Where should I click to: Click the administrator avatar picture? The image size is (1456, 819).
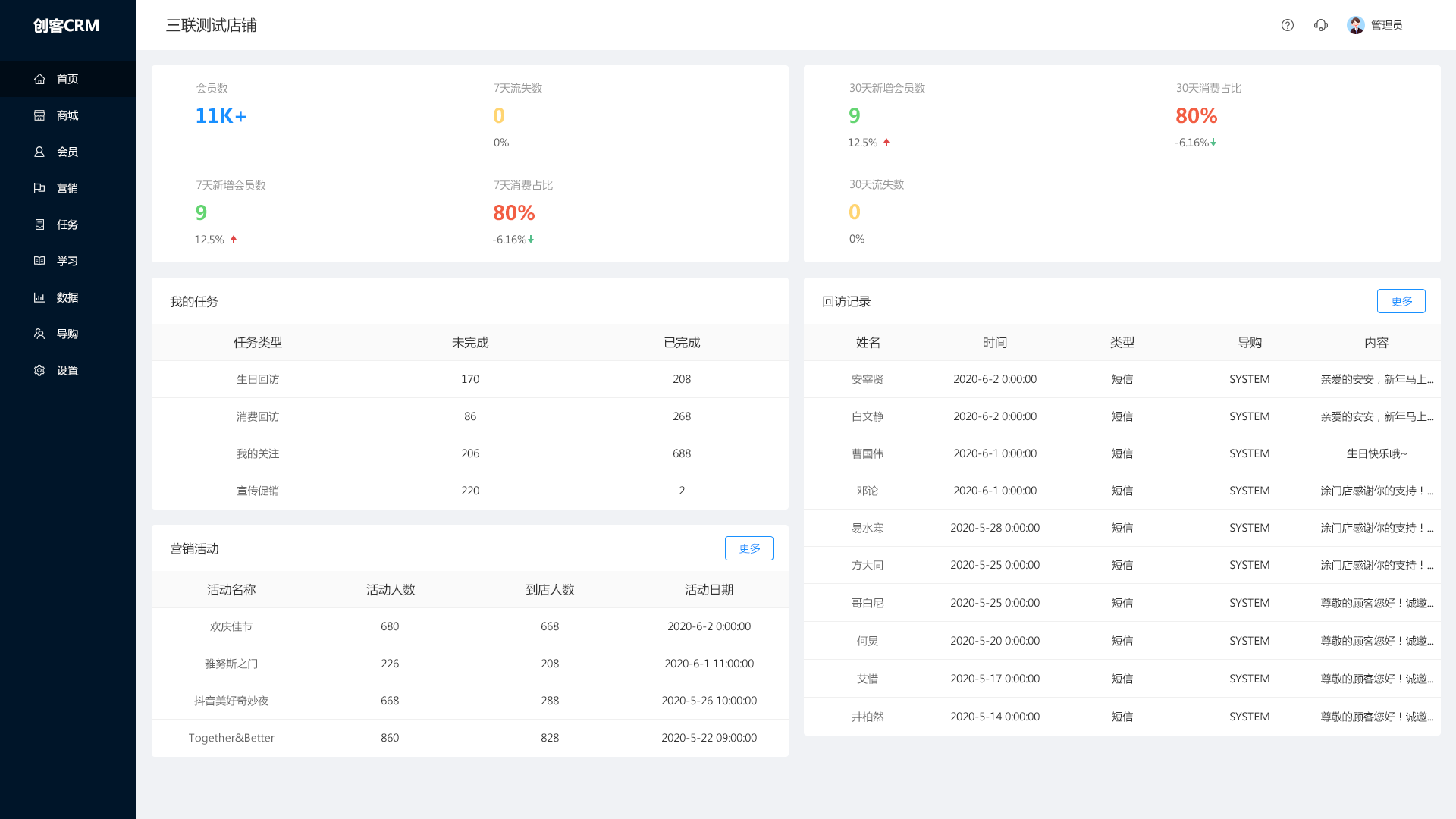coord(1355,25)
